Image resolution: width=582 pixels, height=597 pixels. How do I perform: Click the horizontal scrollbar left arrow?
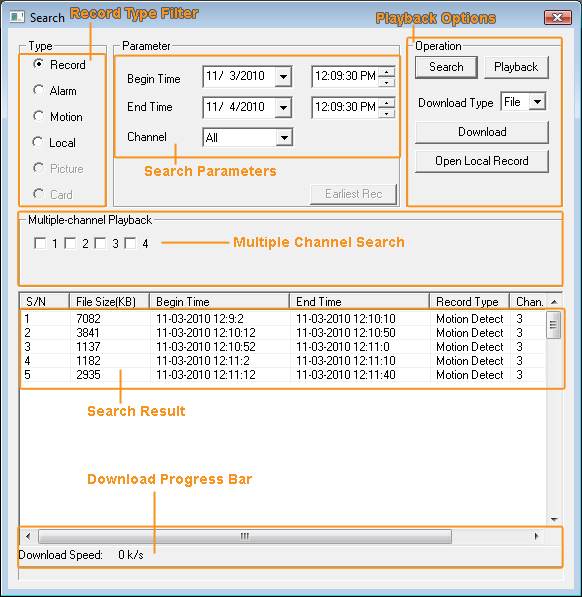tap(28, 536)
